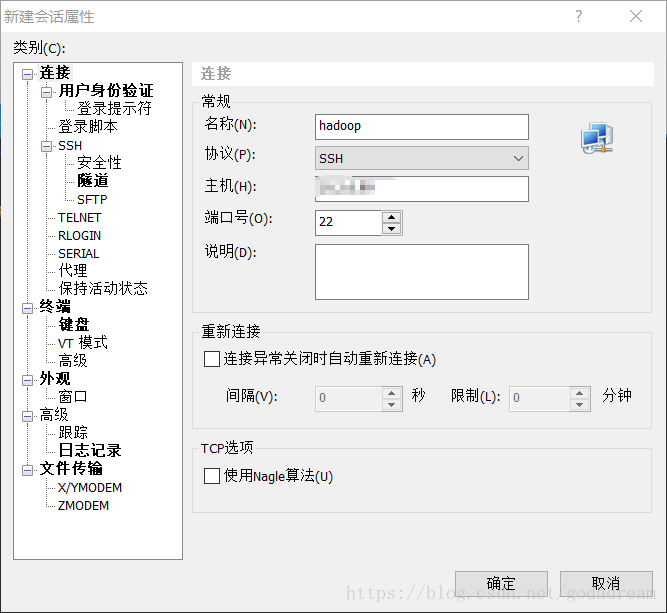Collapse the 终端 tree node
The width and height of the screenshot is (667, 613).
[28, 308]
